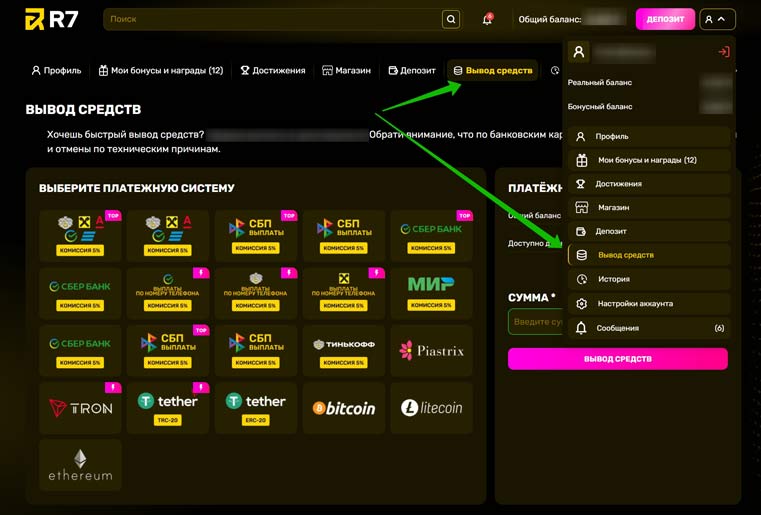Switch to Достижения tab
This screenshot has width=761, height=515.
pos(273,71)
